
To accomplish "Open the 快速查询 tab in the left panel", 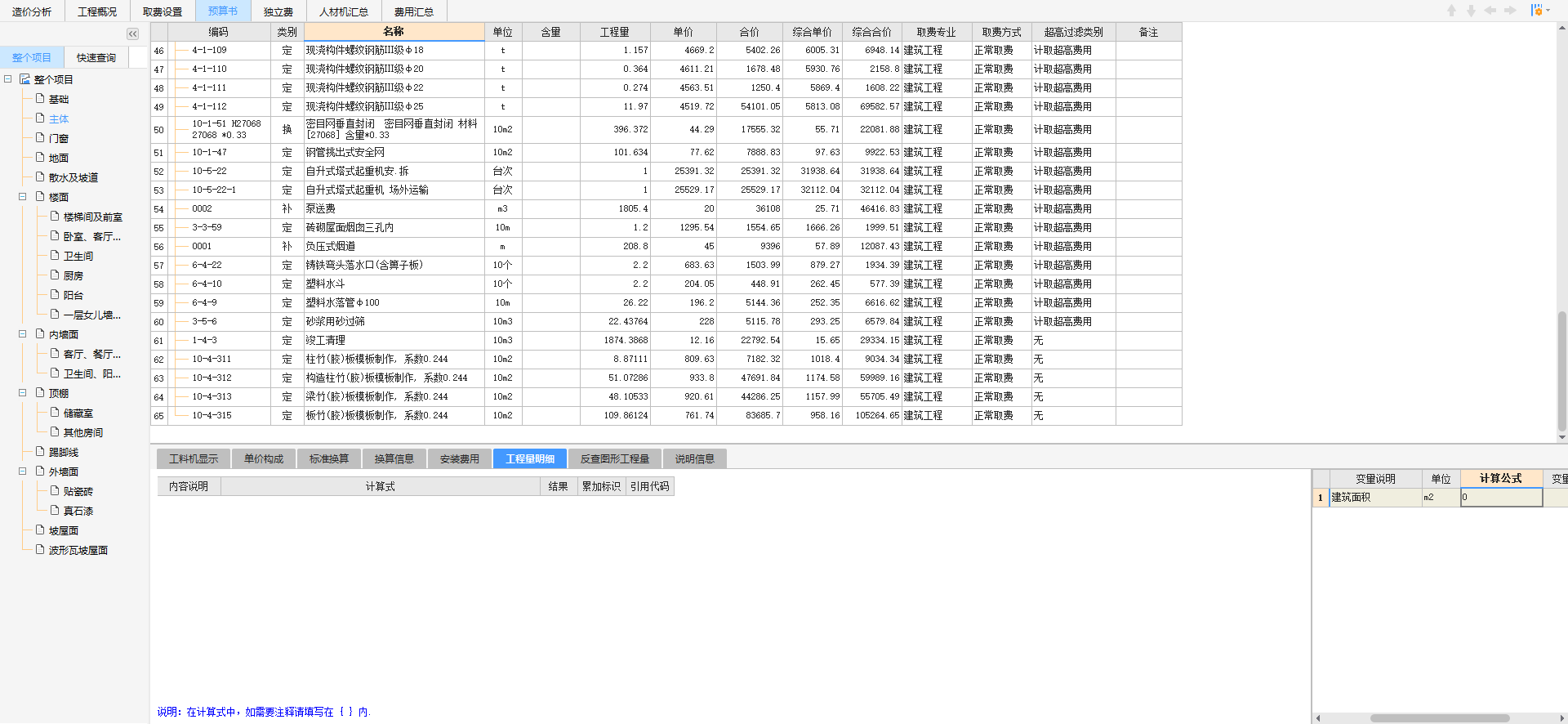I will (x=96, y=57).
